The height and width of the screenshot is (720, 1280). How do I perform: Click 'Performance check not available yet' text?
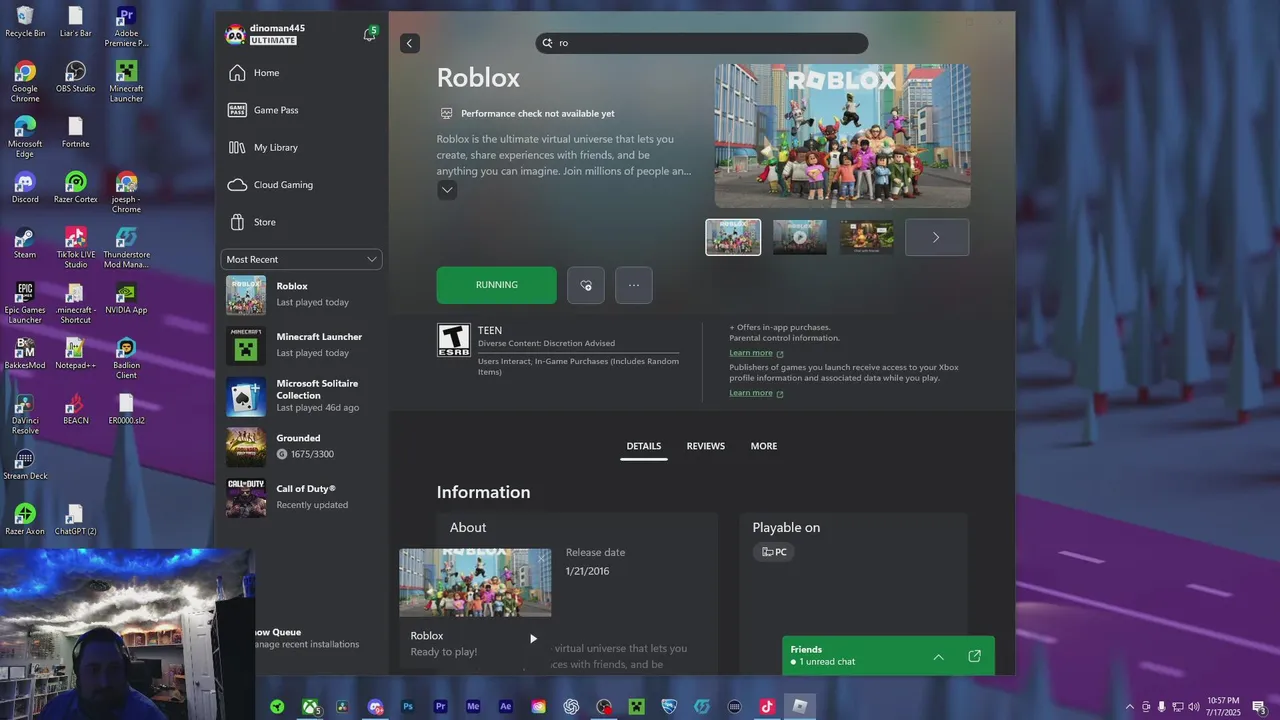pos(538,114)
